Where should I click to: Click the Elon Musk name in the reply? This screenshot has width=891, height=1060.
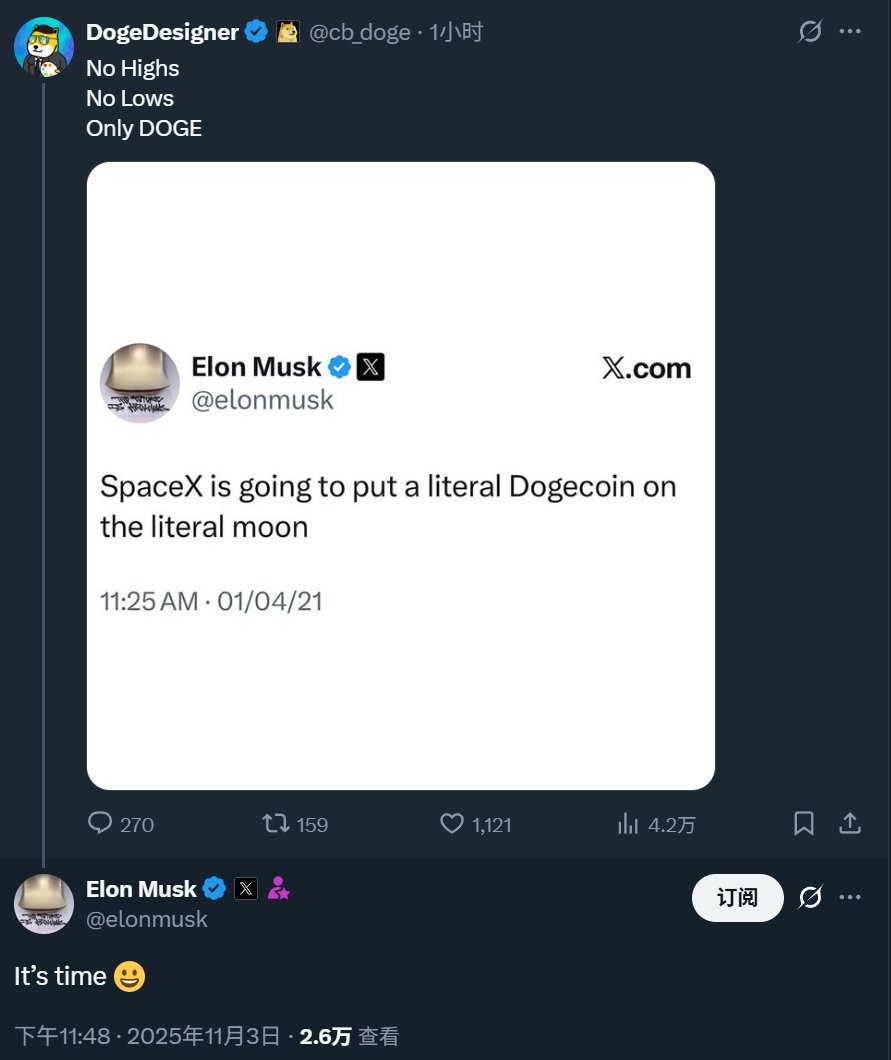pos(141,888)
